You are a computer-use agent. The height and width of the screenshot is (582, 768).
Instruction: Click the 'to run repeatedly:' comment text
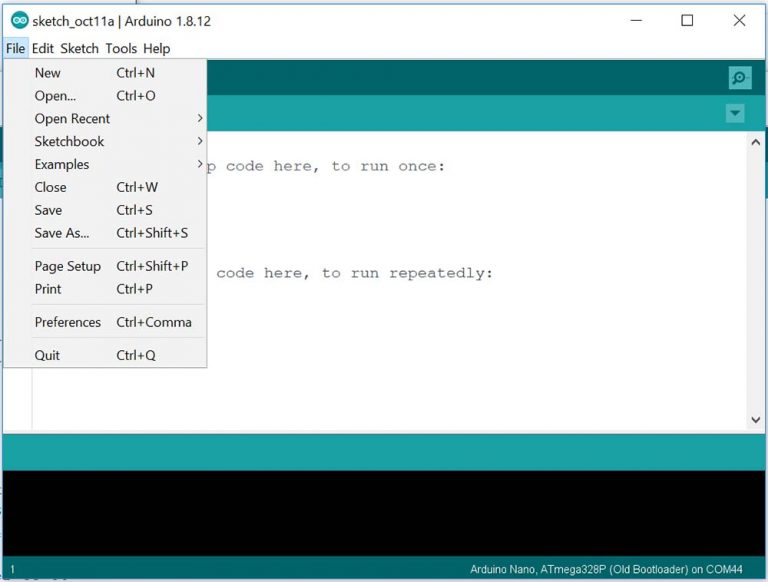407,273
